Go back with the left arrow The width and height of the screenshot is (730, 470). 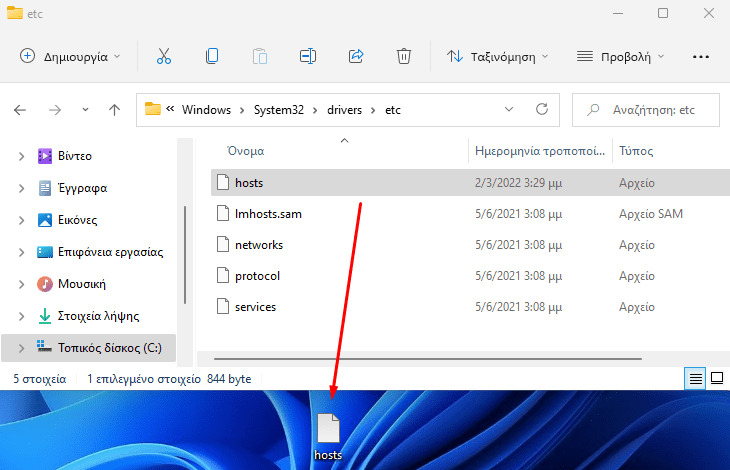coord(20,110)
